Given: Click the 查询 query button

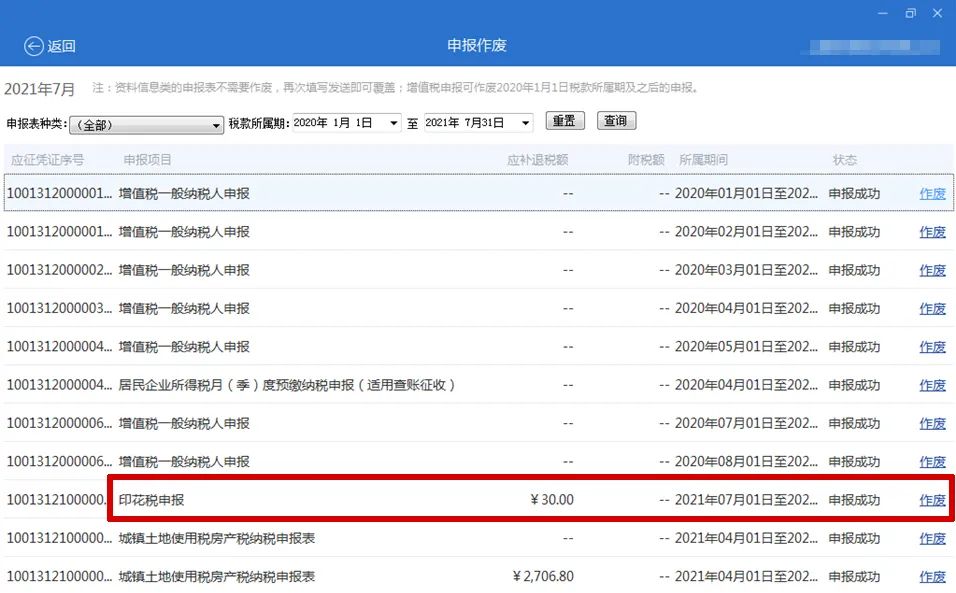Looking at the screenshot, I should coord(616,121).
